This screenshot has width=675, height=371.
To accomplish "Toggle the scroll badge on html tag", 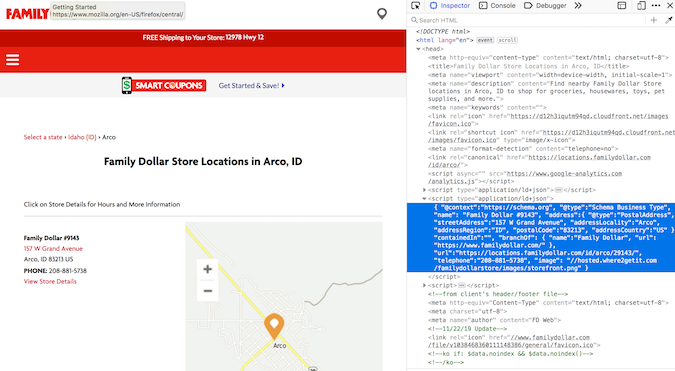I will 508,40.
